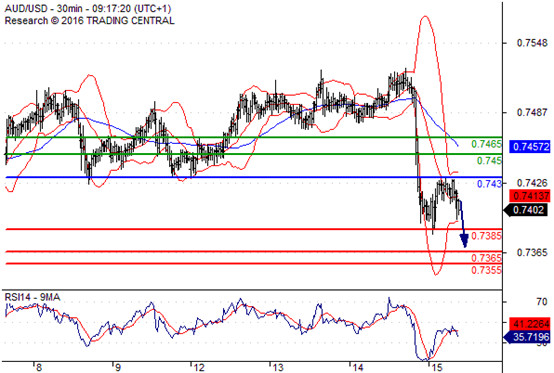Image resolution: width=554 pixels, height=373 pixels.
Task: Click the red 0.7385 support label
Action: pos(486,236)
